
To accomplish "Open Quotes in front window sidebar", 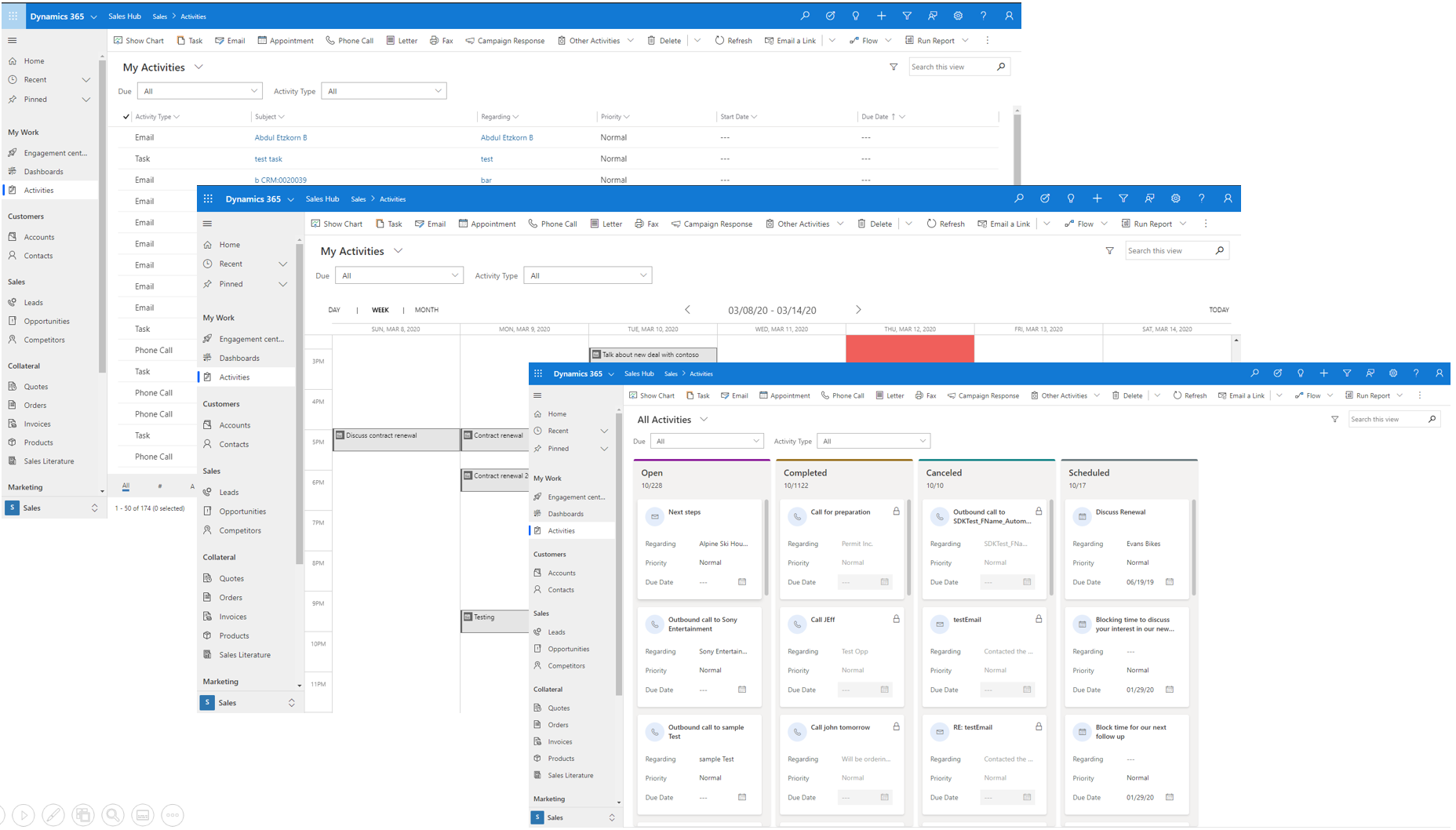I will click(x=559, y=708).
